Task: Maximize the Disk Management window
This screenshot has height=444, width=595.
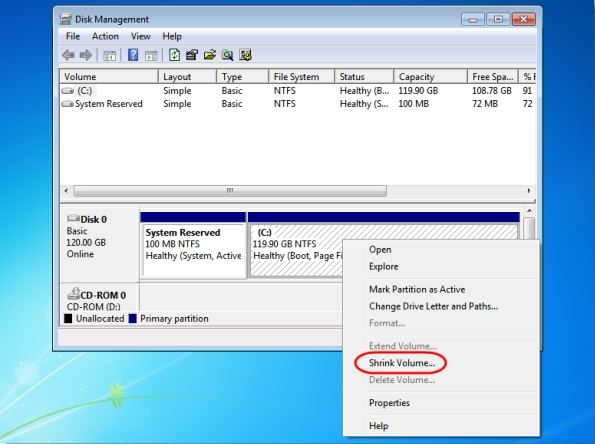Action: pos(498,19)
